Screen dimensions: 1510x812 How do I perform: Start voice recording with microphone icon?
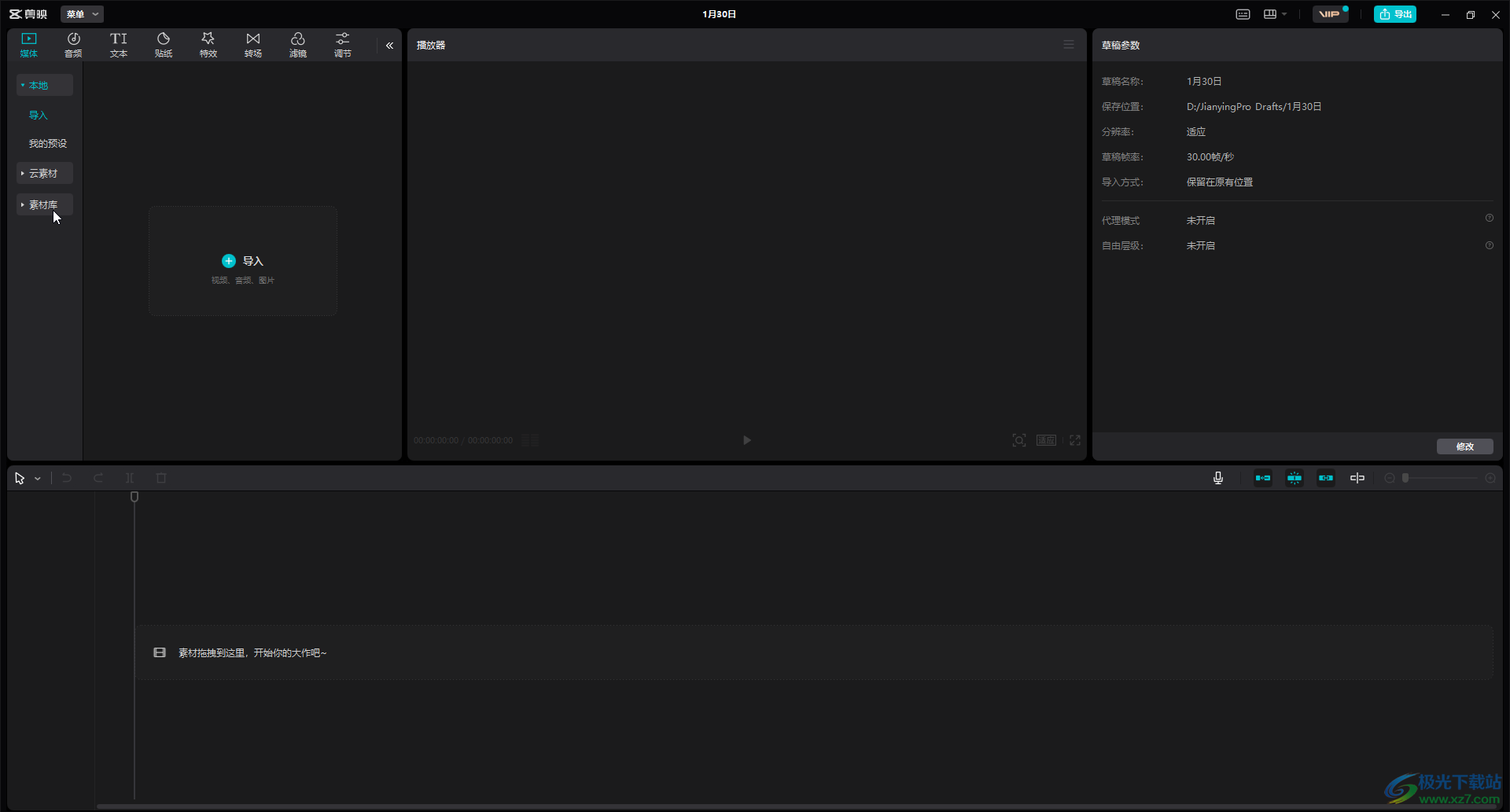pyautogui.click(x=1218, y=478)
